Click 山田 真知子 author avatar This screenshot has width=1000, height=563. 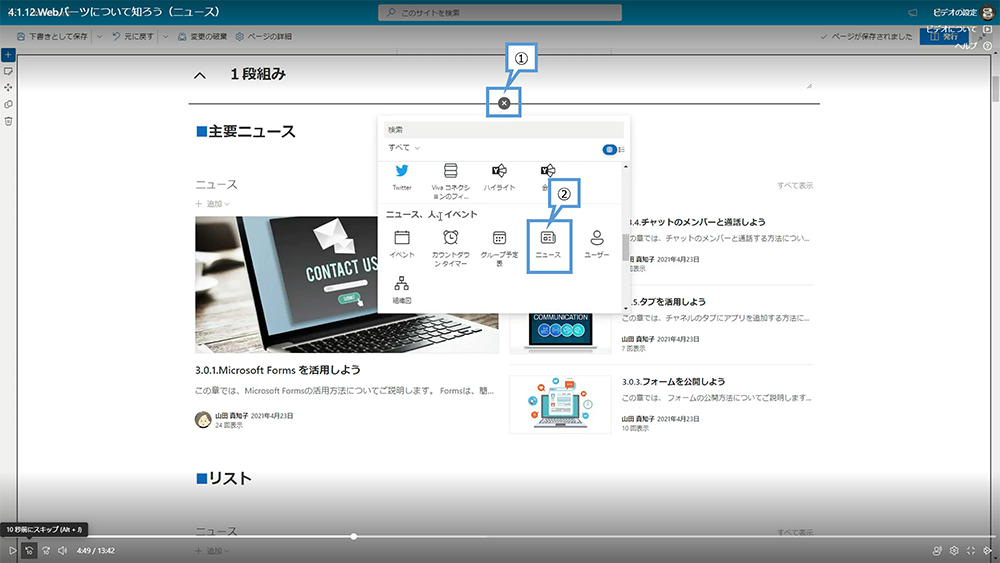[x=203, y=420]
